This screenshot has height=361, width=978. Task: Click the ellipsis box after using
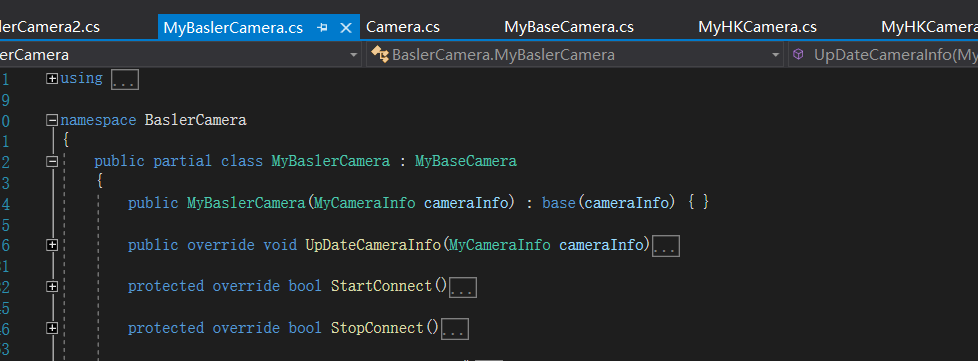point(125,80)
